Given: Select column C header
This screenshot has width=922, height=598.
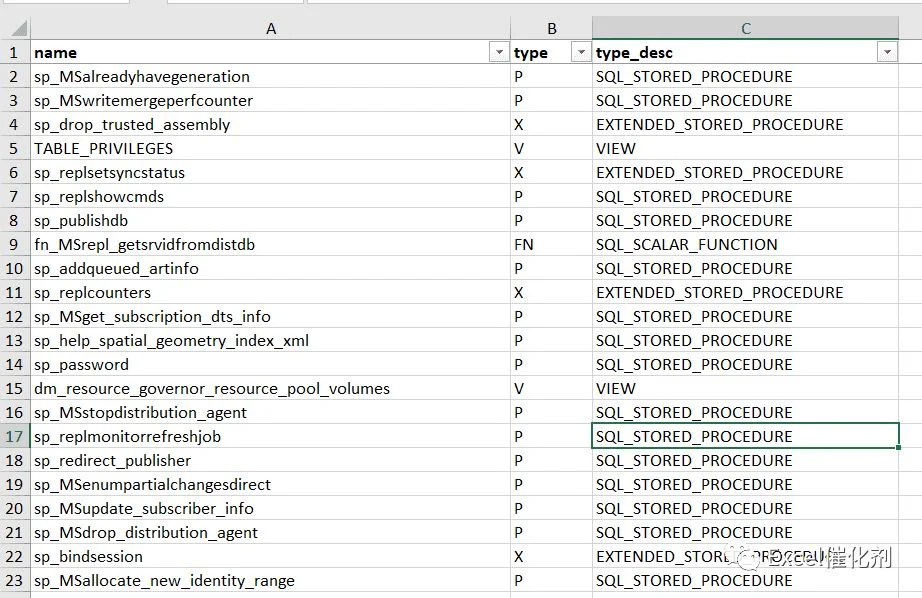Looking at the screenshot, I should point(746,28).
